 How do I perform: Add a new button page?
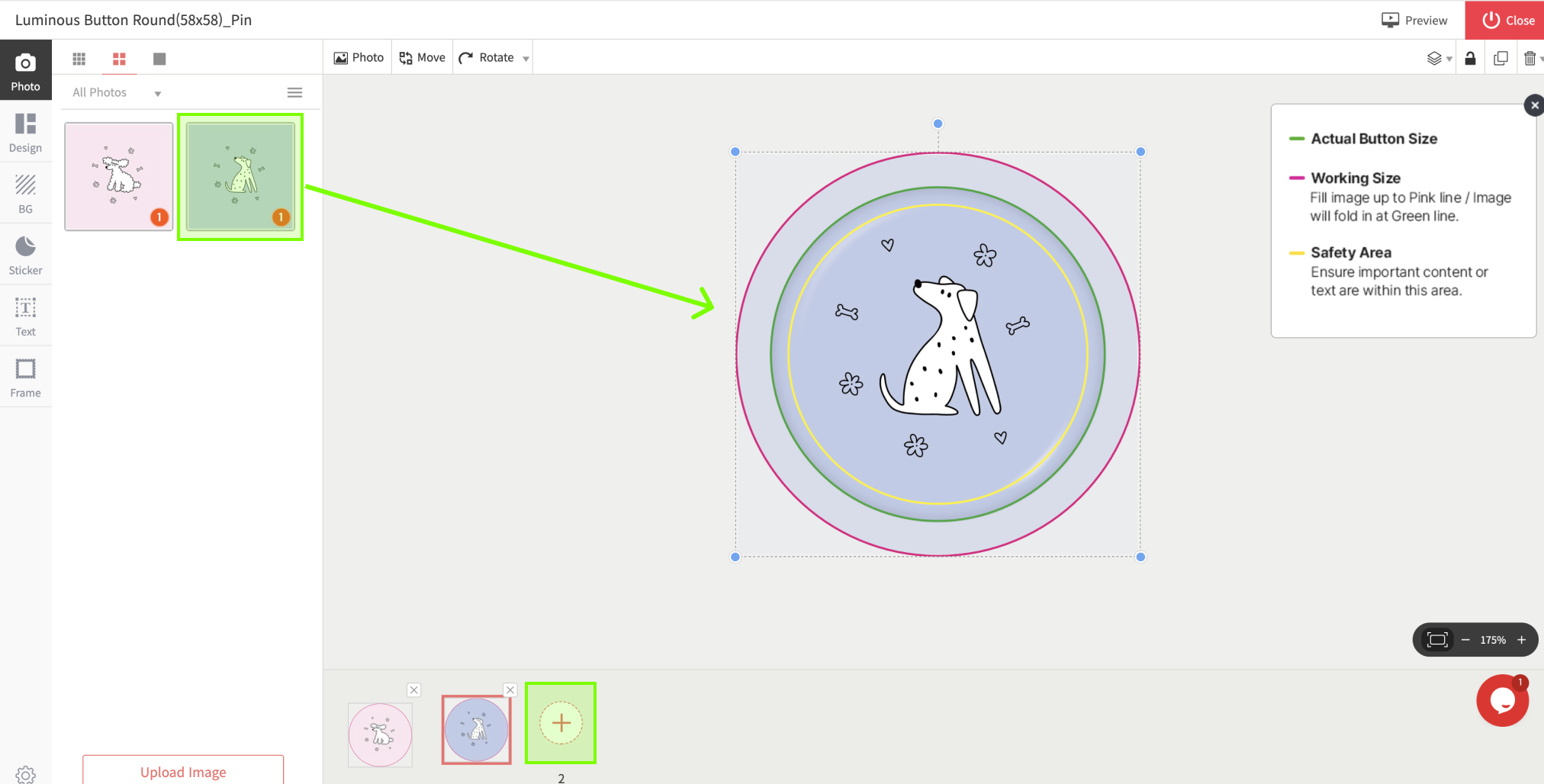(x=561, y=723)
